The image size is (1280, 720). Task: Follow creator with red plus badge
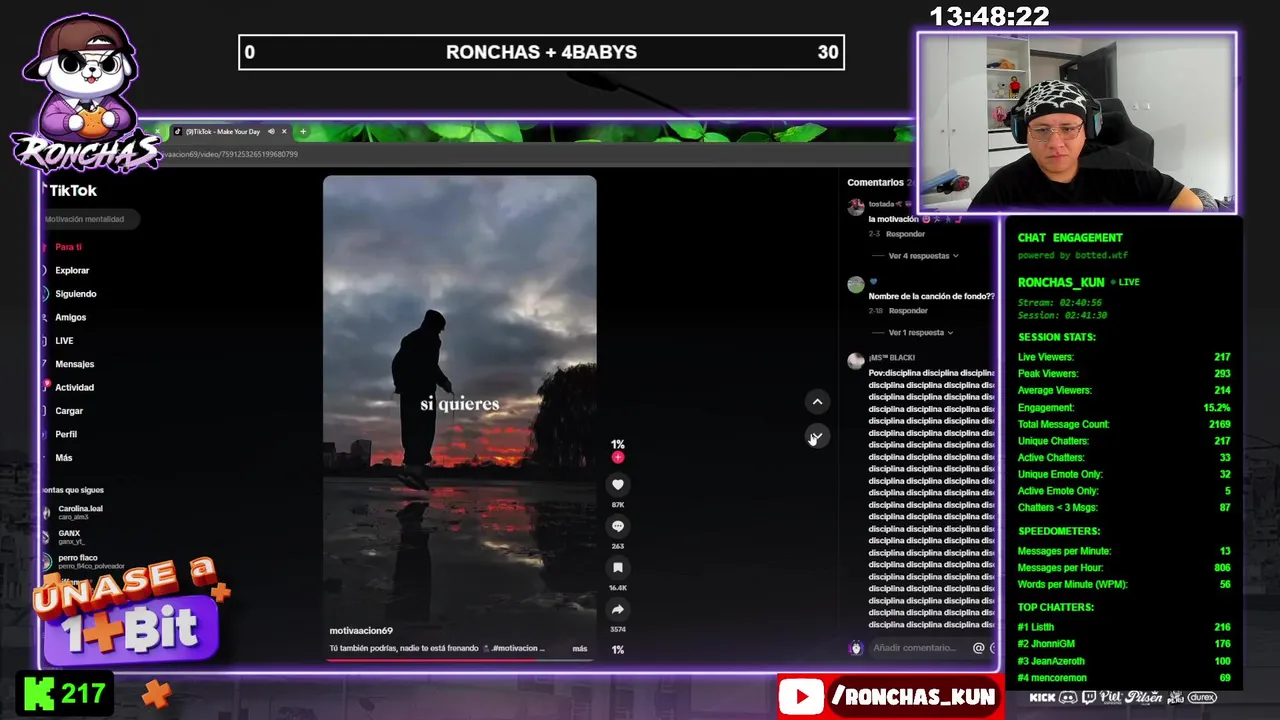[618, 457]
